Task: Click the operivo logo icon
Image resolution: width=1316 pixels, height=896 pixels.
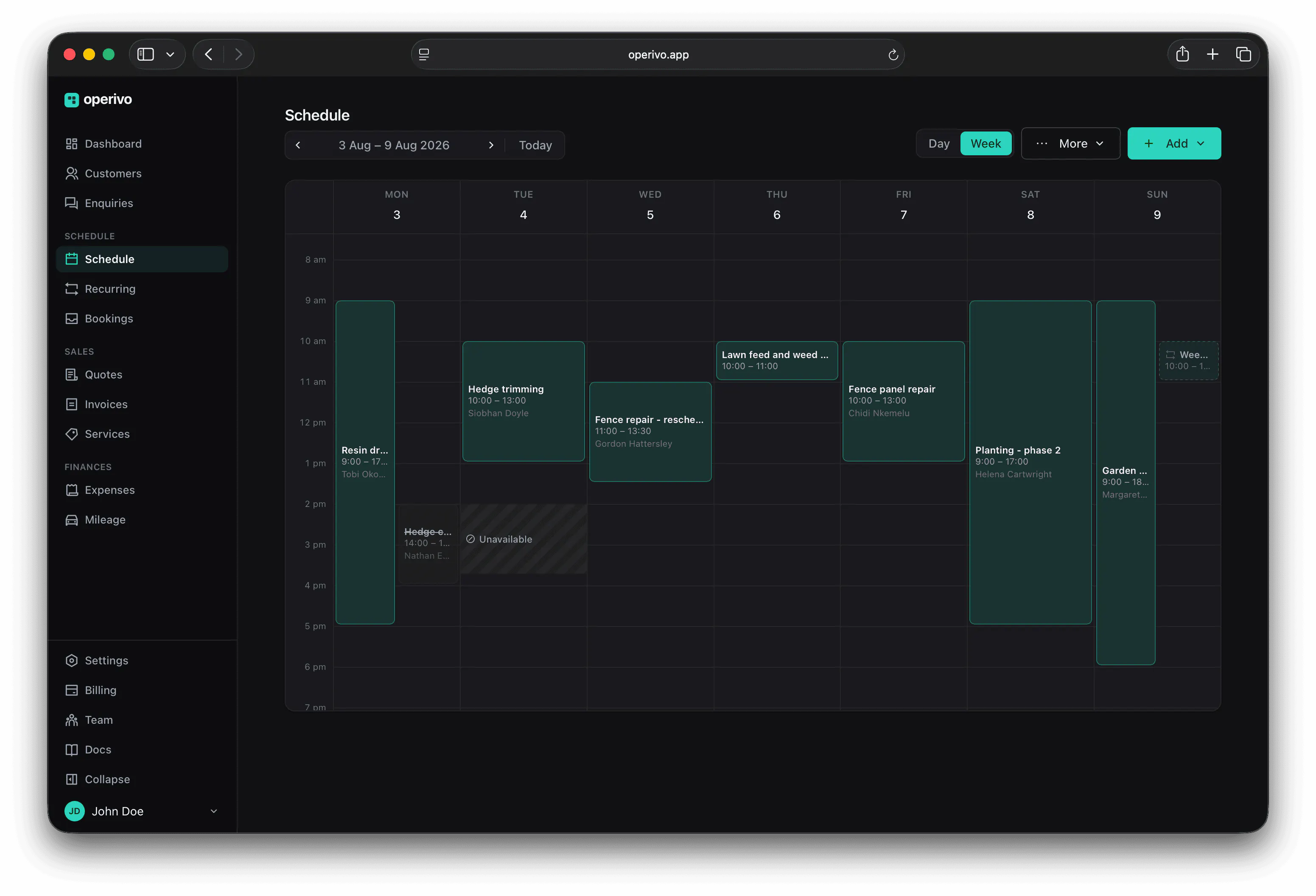Action: [71, 100]
